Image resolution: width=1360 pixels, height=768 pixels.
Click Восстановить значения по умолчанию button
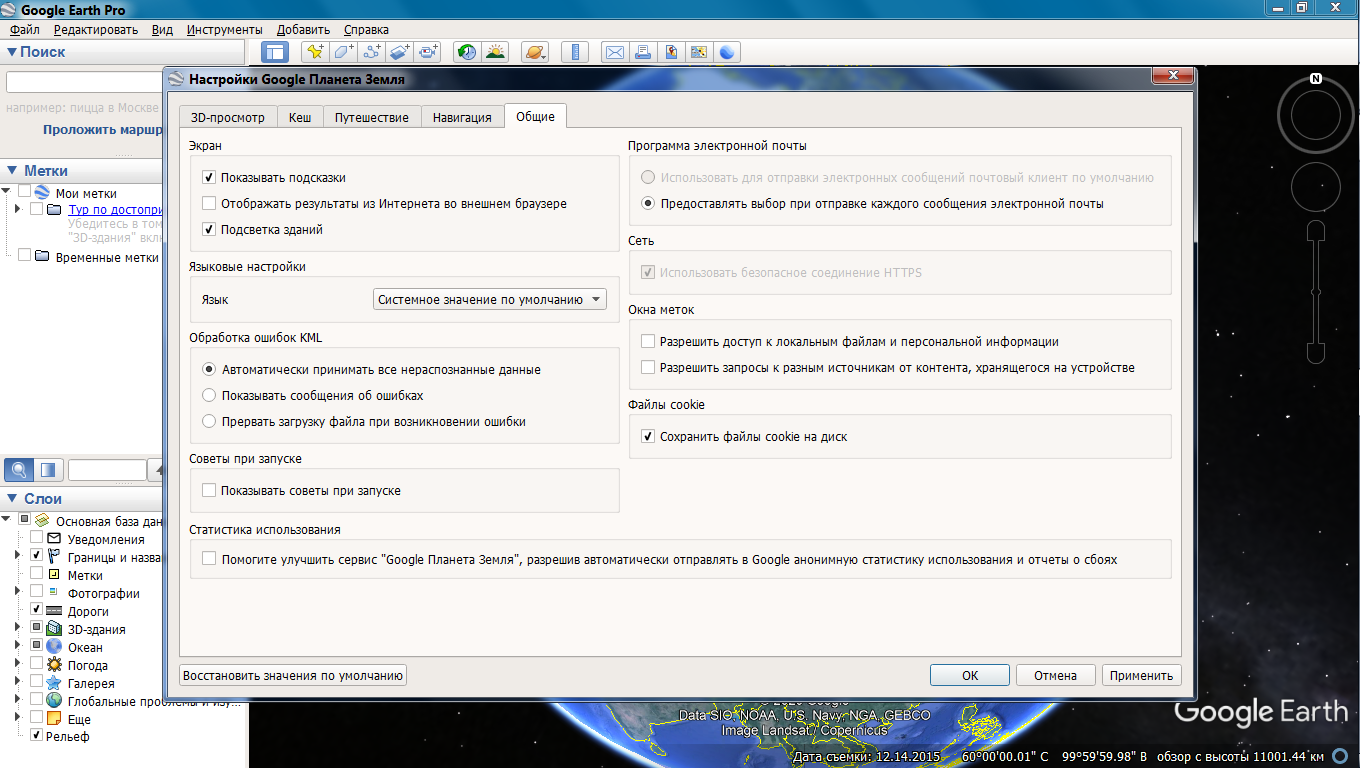[x=293, y=675]
